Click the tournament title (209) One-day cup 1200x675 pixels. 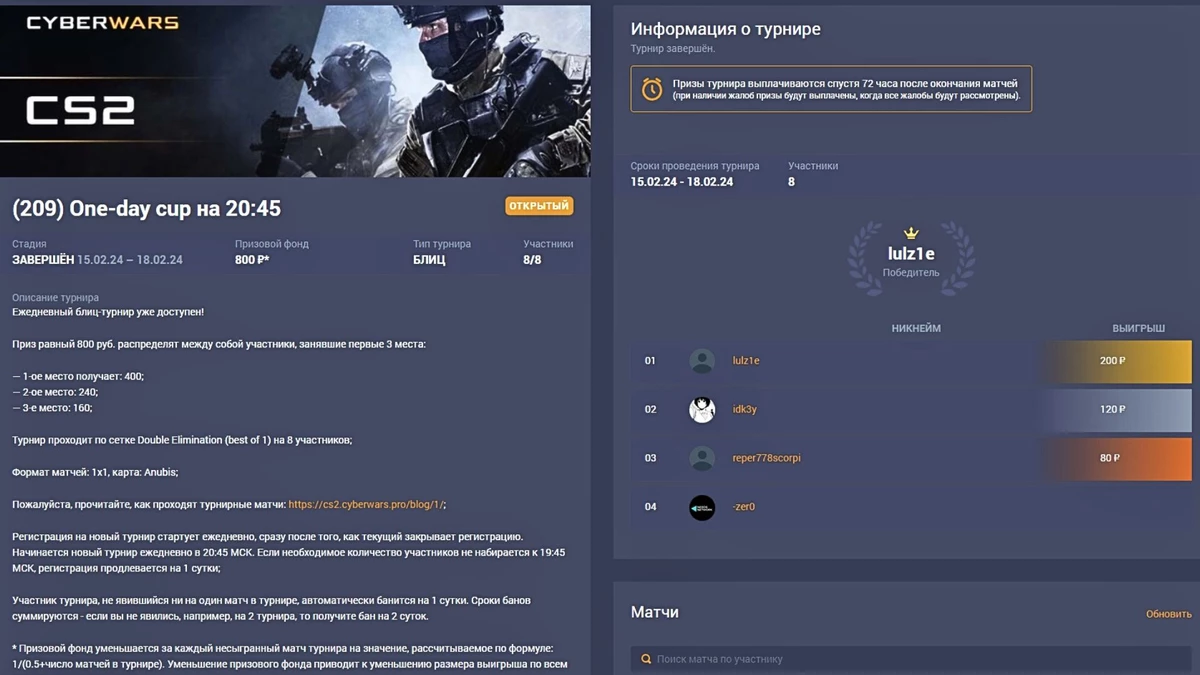146,208
